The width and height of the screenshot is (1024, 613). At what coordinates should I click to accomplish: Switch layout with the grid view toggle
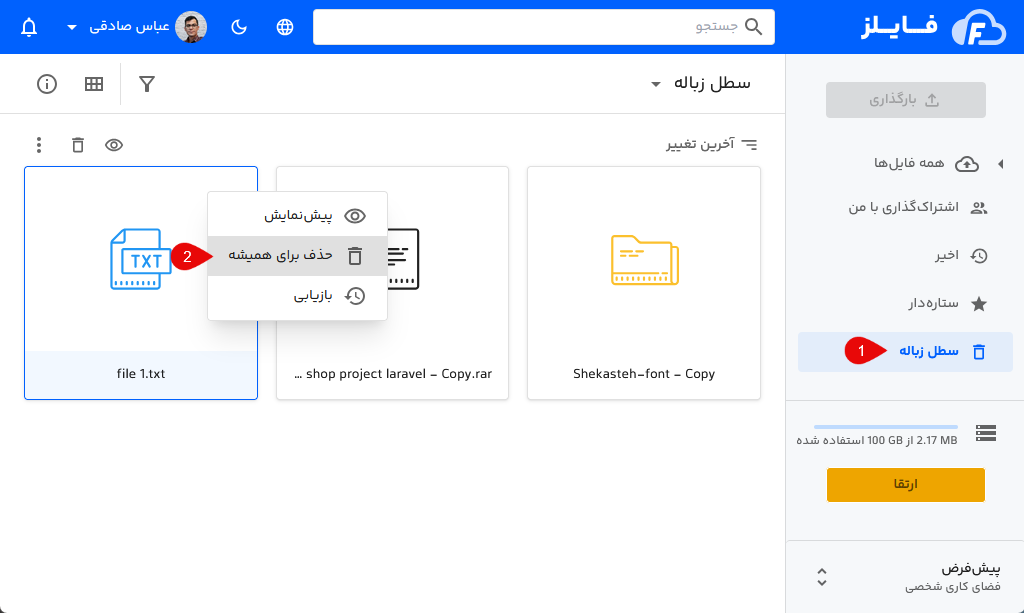93,84
